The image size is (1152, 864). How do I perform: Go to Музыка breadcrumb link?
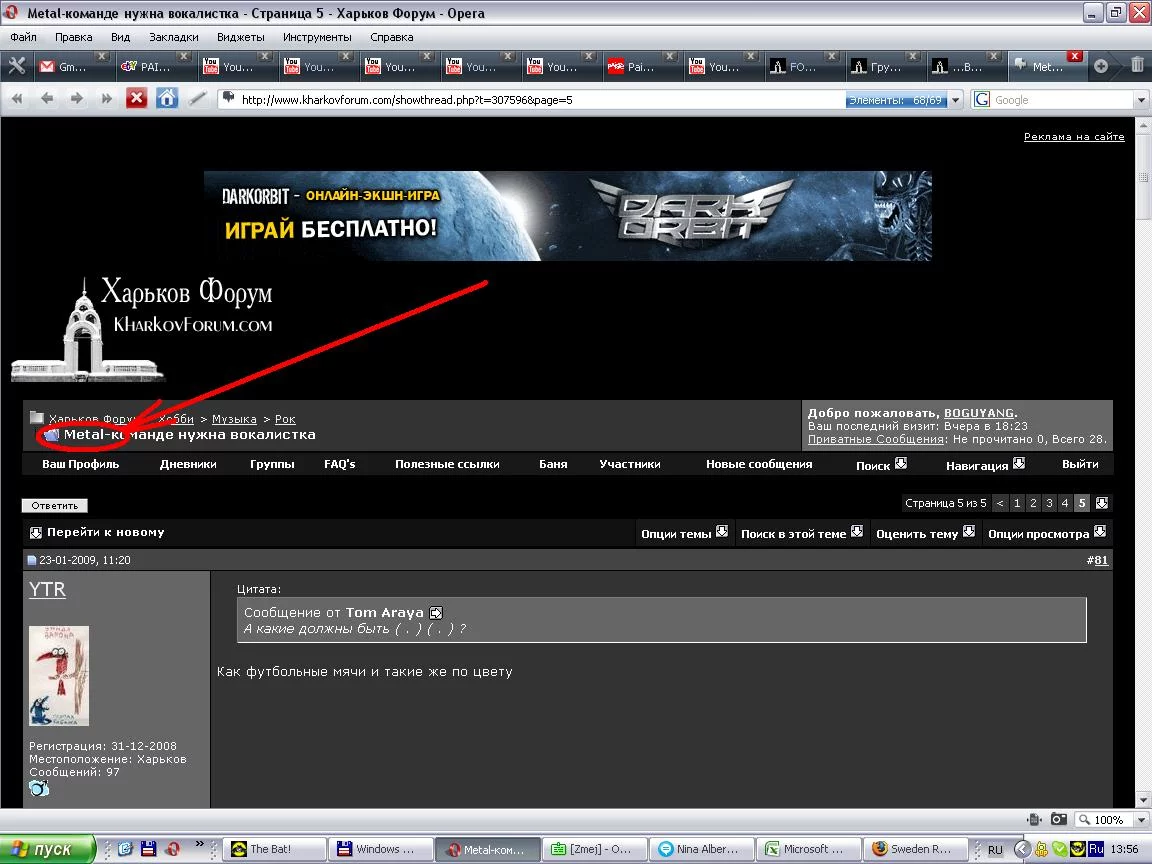click(234, 419)
